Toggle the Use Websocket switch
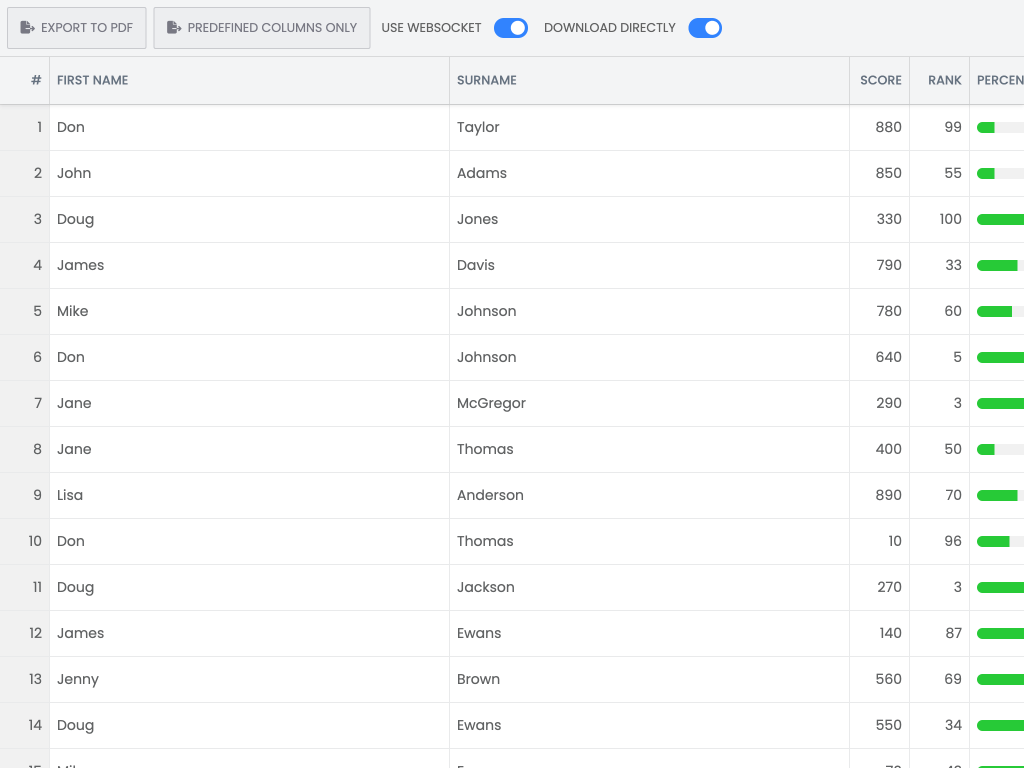 point(511,28)
